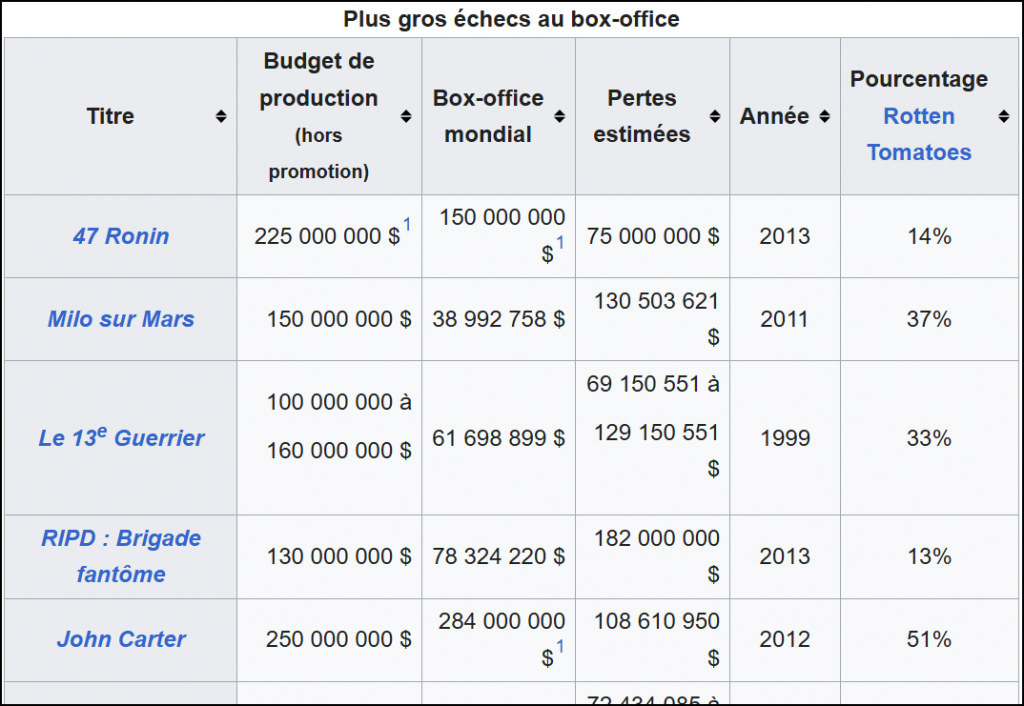
Task: Select the 225 000 000 $ budget cell
Action: [327, 236]
